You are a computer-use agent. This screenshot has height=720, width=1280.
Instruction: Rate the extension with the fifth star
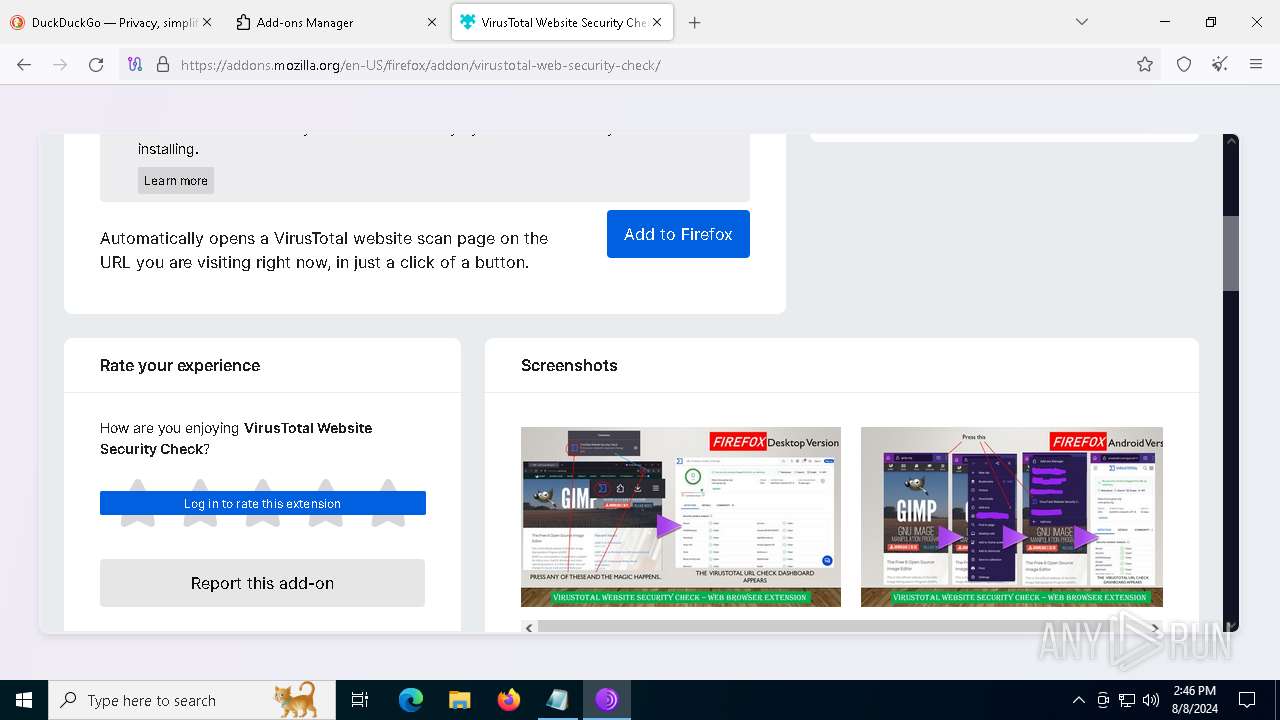[388, 503]
